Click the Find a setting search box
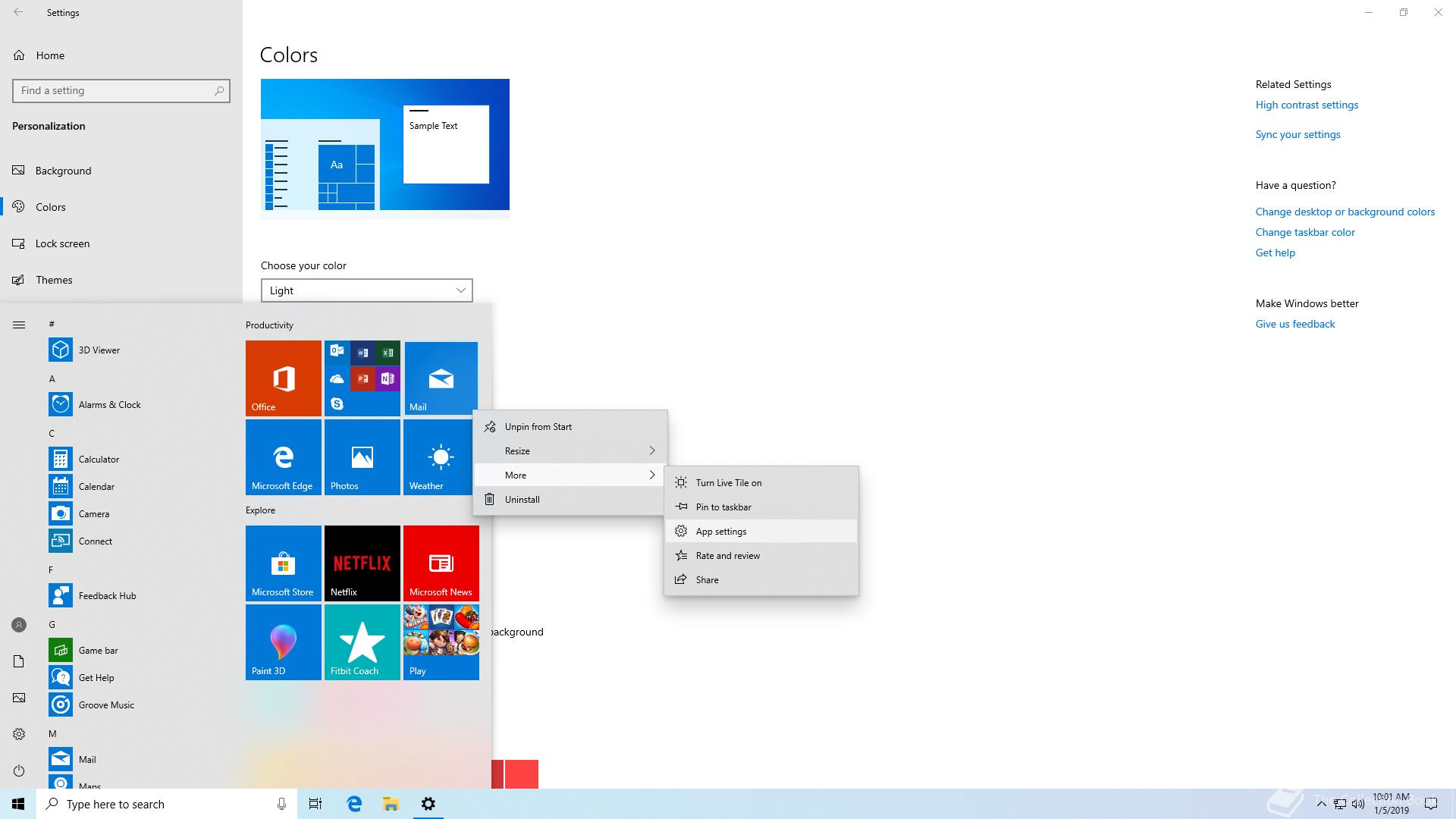This screenshot has width=1456, height=819. coord(121,90)
